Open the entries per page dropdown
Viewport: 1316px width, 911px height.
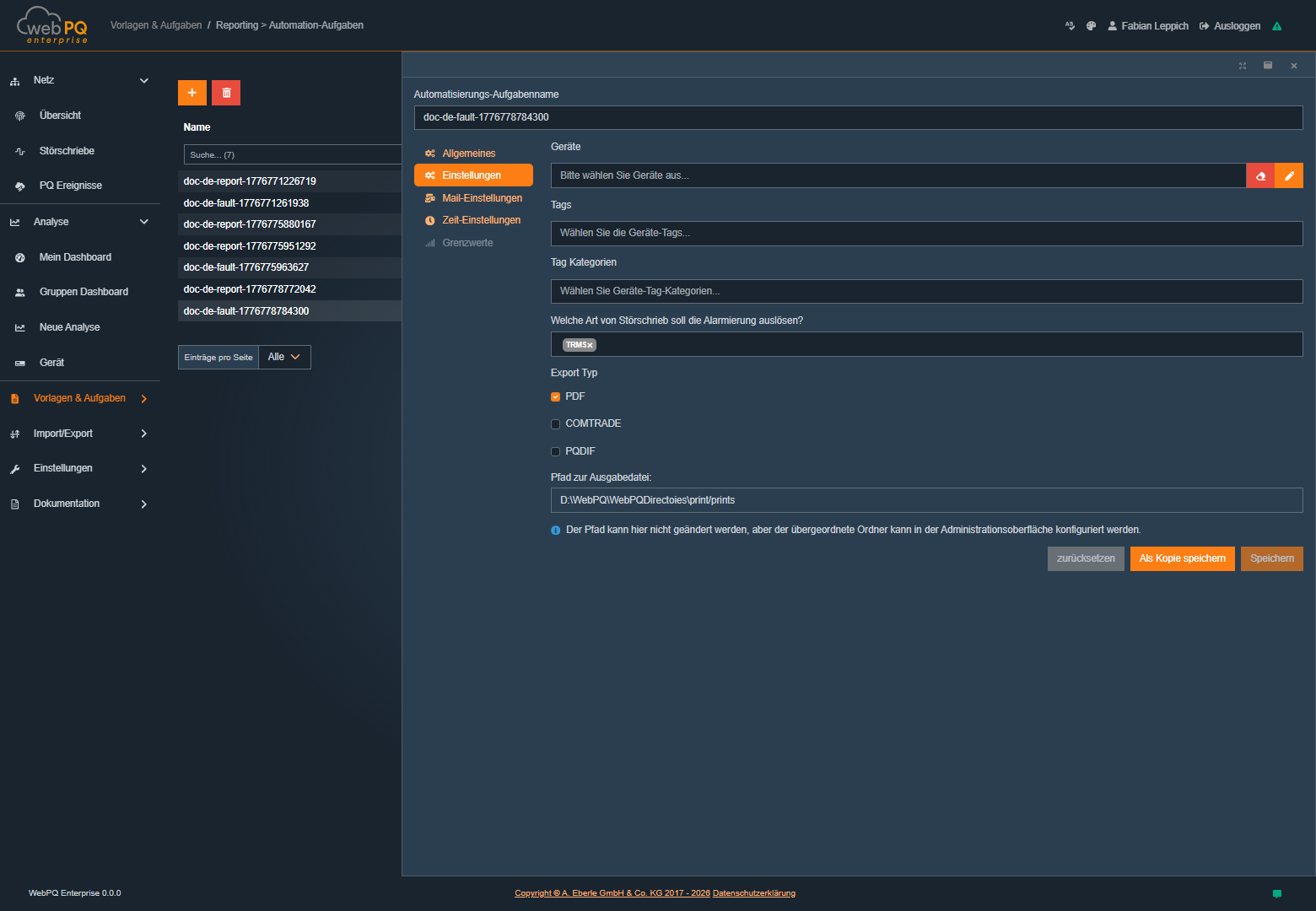[284, 358]
